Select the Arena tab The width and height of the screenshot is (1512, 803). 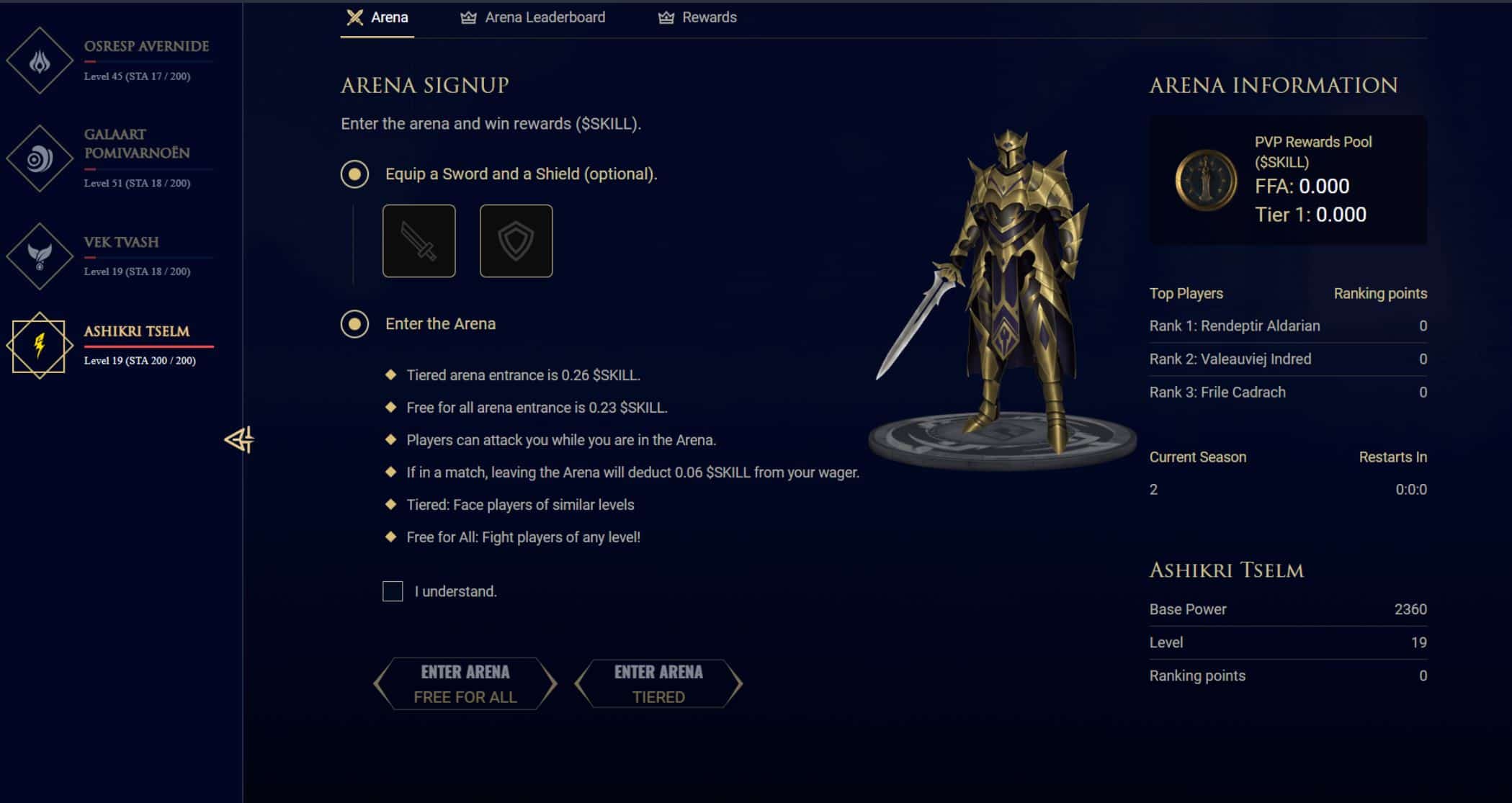tap(377, 17)
